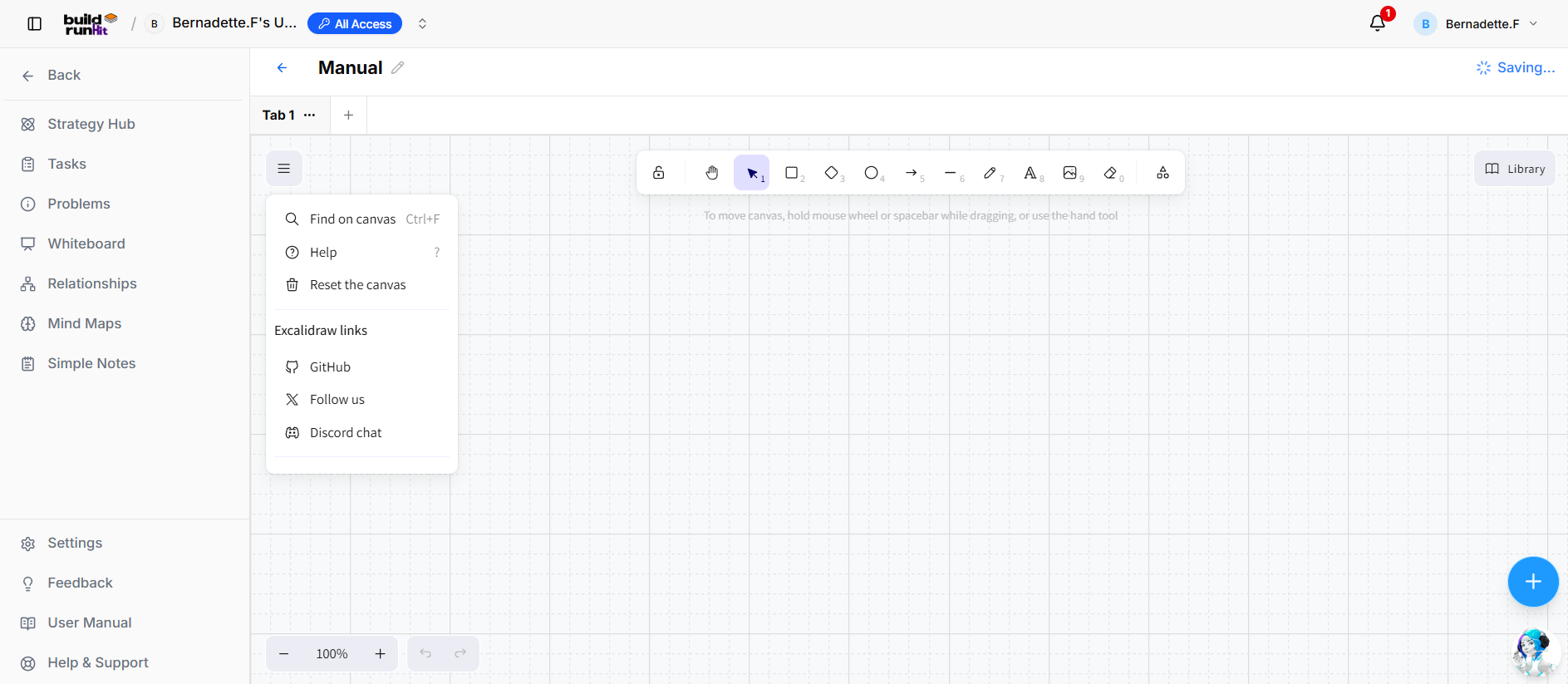Viewport: 1568px width, 684px height.
Task: Select the Eraser tool
Action: pos(1110,173)
